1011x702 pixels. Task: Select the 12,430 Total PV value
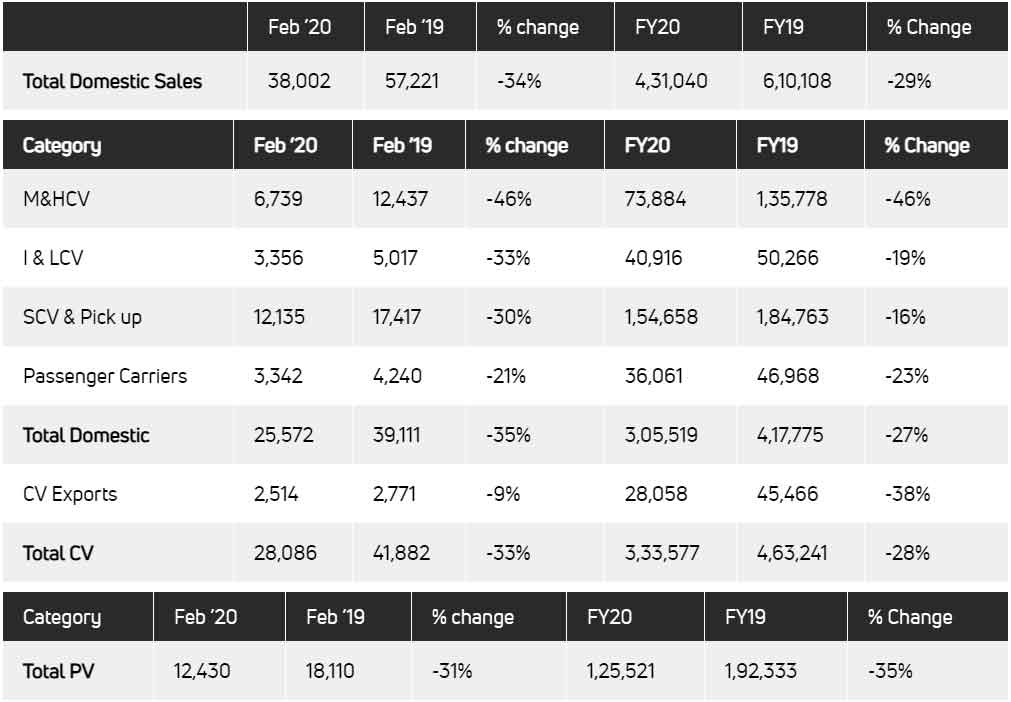[x=202, y=670]
